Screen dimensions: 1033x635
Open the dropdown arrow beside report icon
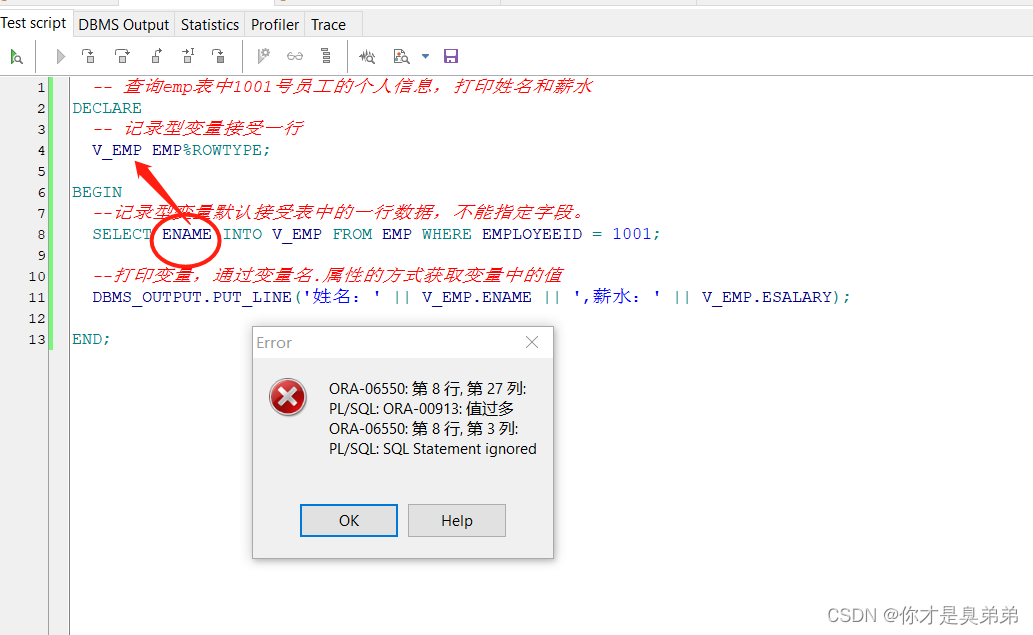425,57
